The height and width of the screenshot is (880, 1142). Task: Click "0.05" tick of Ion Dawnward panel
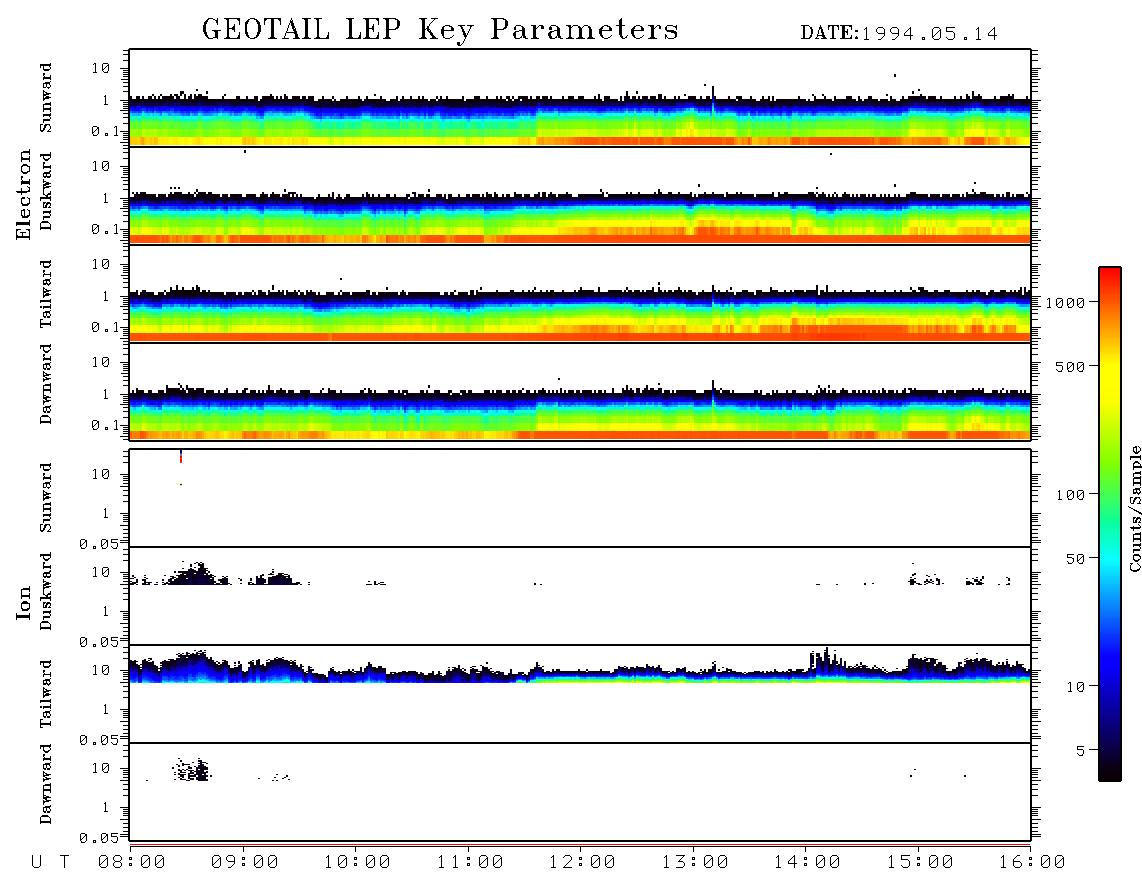click(x=101, y=838)
